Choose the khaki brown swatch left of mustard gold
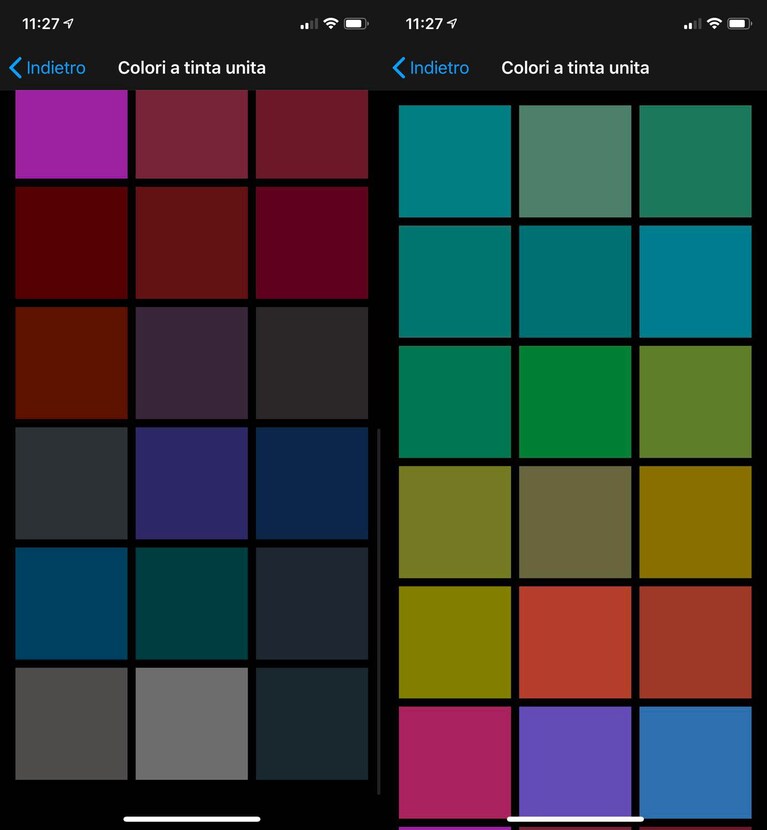The image size is (767, 830). (x=575, y=522)
